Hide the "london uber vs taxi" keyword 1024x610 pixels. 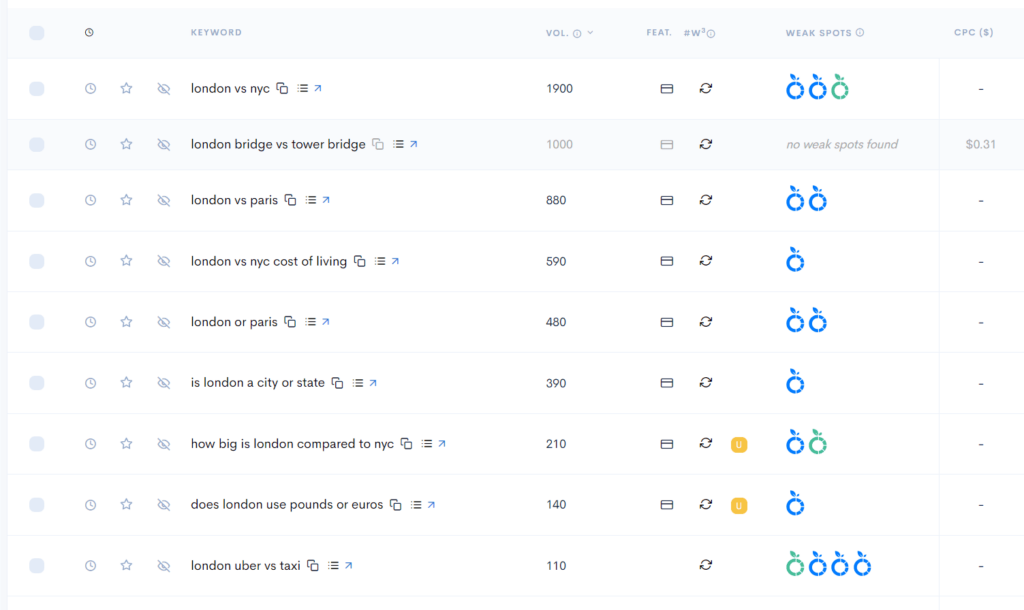tap(163, 565)
